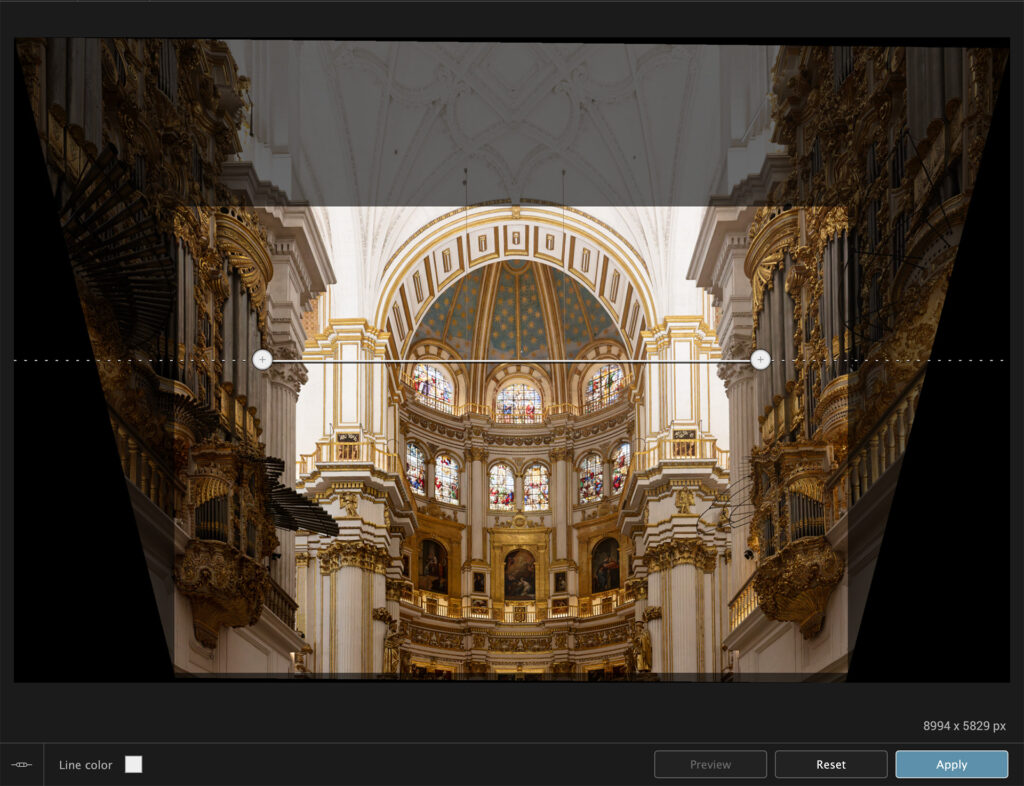The image size is (1024, 786).
Task: Click the central arched altar painting
Action: 518,573
